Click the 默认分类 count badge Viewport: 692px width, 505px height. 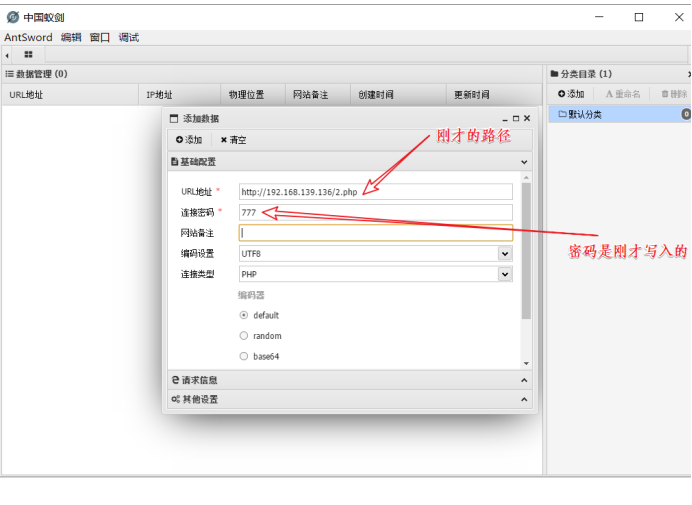686,114
